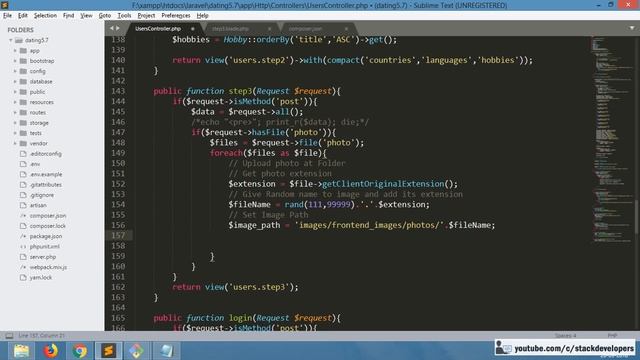Image resolution: width=640 pixels, height=360 pixels.
Task: Expand the config folder
Action: (x=15, y=71)
